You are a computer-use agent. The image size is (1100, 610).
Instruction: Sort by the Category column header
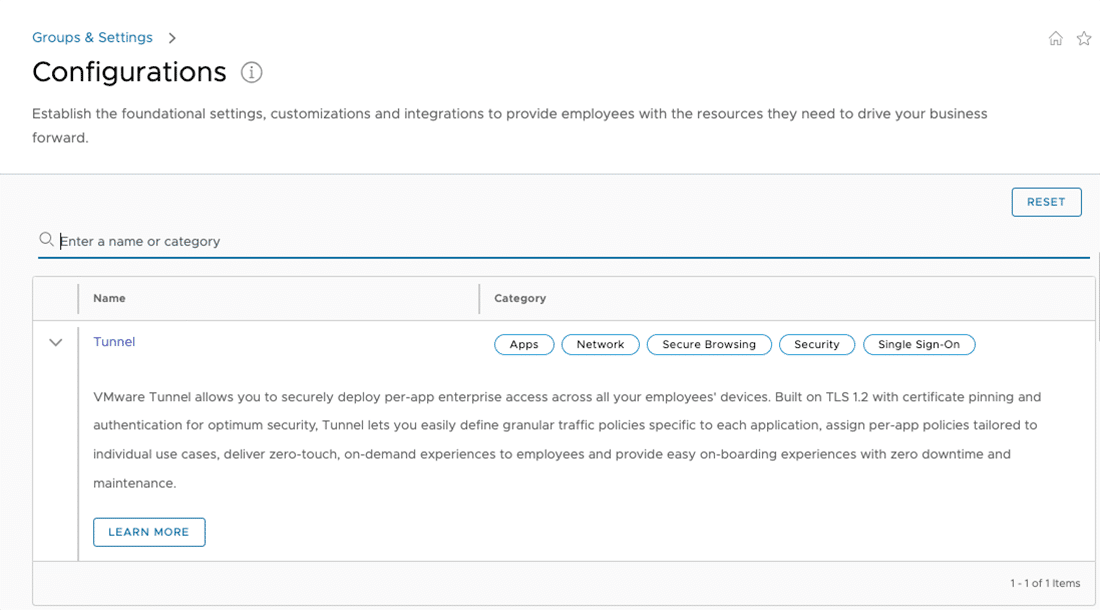pyautogui.click(x=520, y=298)
